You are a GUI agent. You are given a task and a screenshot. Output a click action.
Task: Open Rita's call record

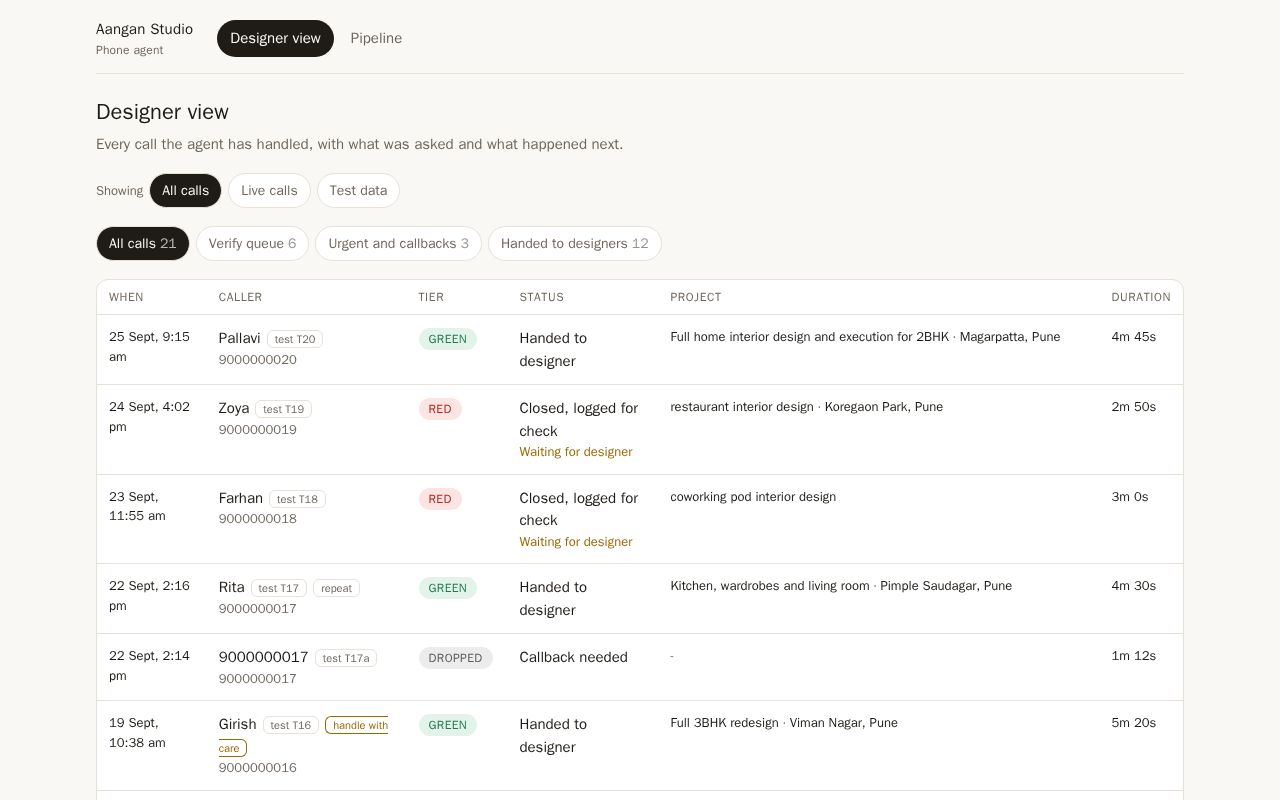[x=640, y=599]
